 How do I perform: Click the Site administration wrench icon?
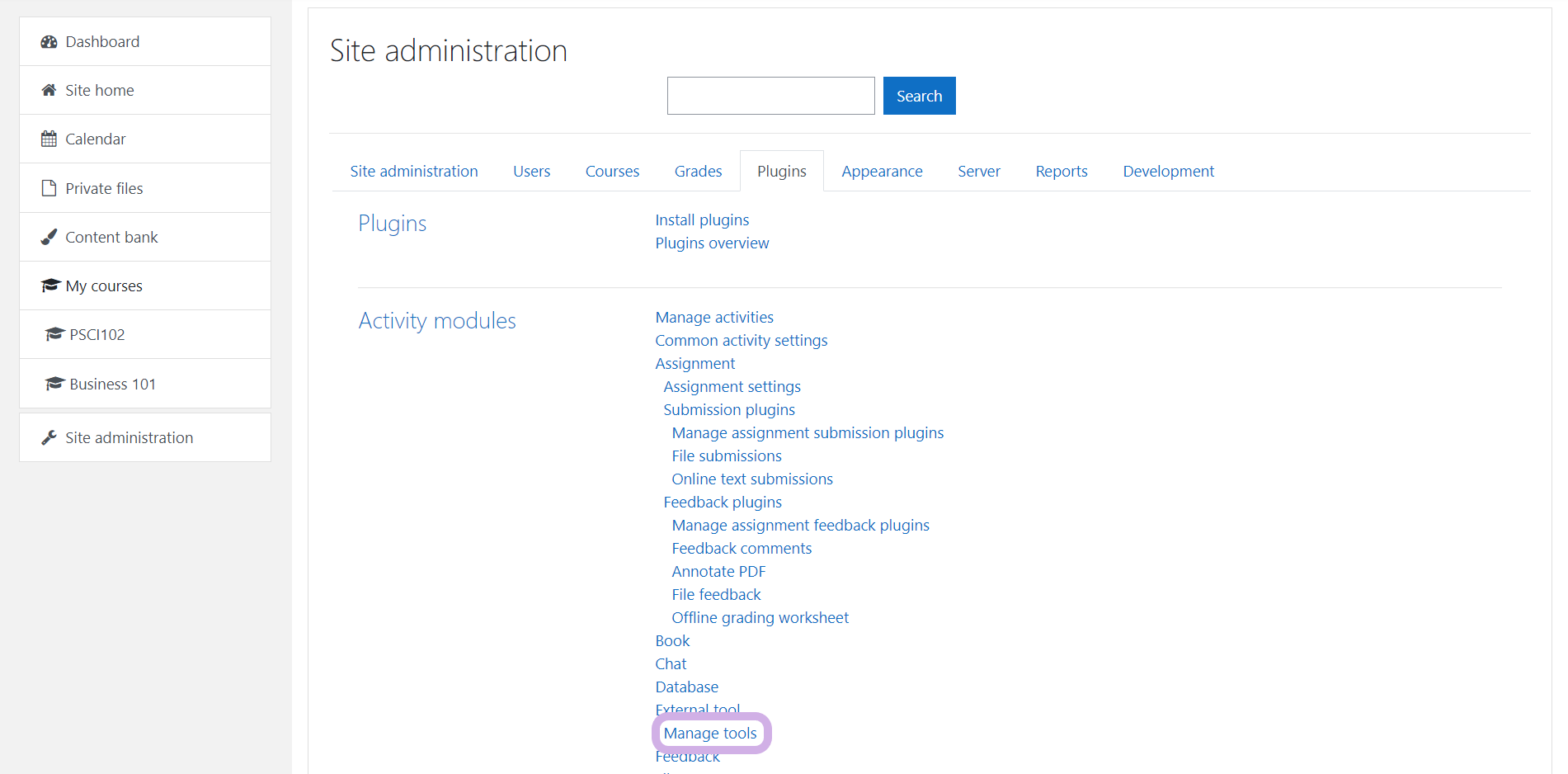pyautogui.click(x=49, y=438)
